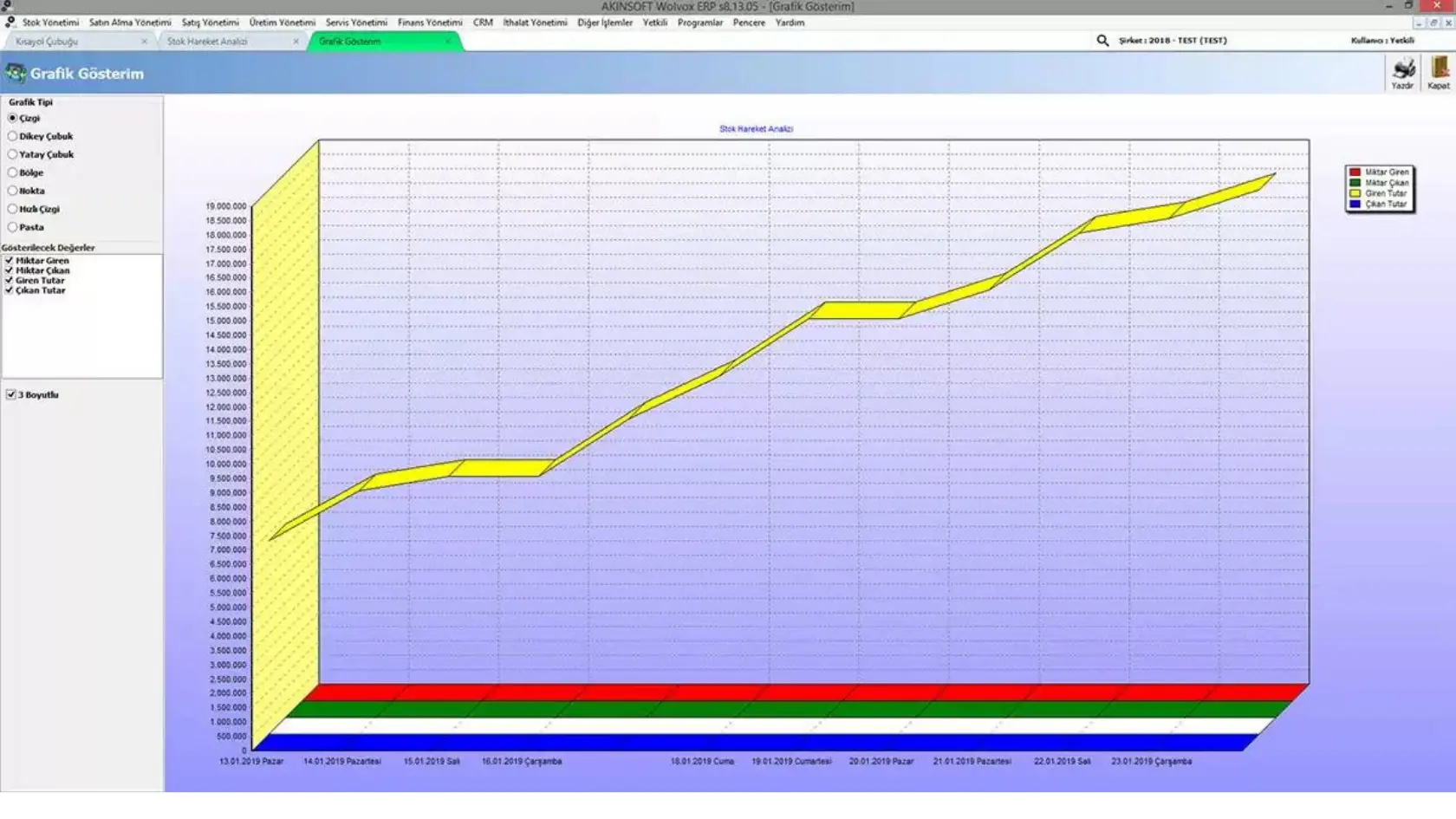This screenshot has width=1456, height=819.
Task: Uncheck the Miktar Giren value
Action: (10, 260)
